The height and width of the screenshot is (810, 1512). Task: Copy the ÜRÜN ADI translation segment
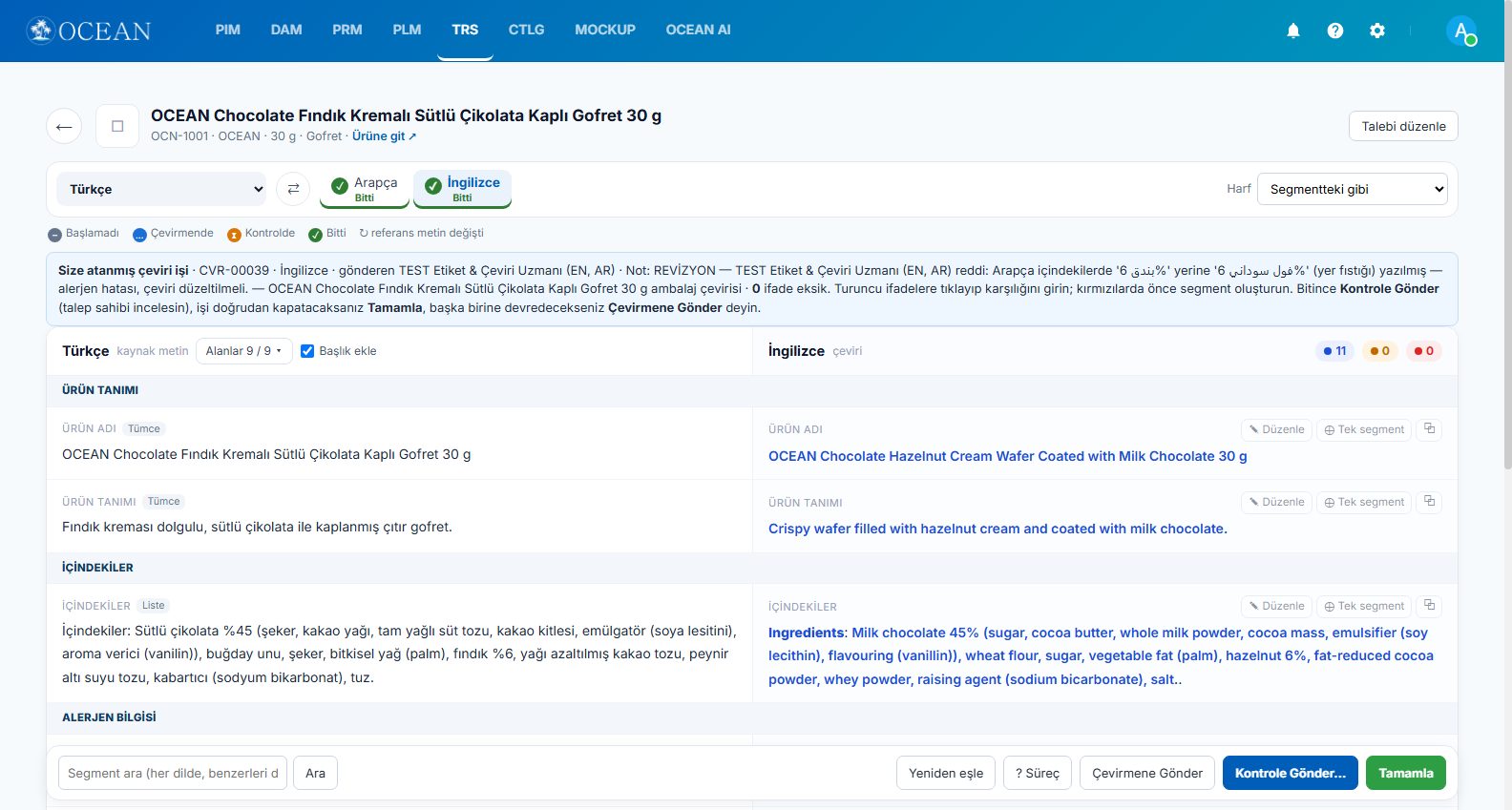pyautogui.click(x=1429, y=429)
